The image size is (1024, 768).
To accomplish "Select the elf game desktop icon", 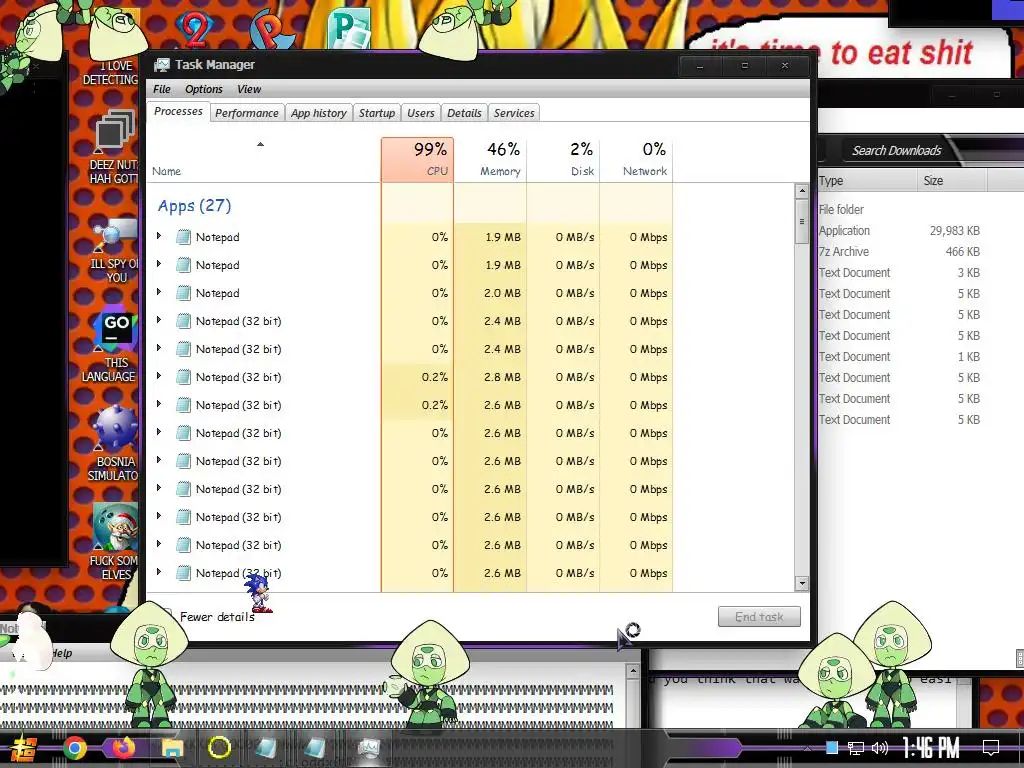I will pyautogui.click(x=115, y=541).
